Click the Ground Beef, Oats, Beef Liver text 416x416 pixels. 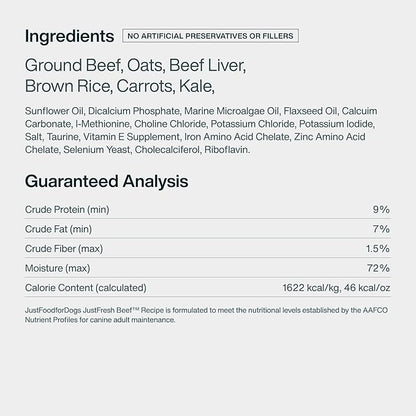click(x=135, y=65)
